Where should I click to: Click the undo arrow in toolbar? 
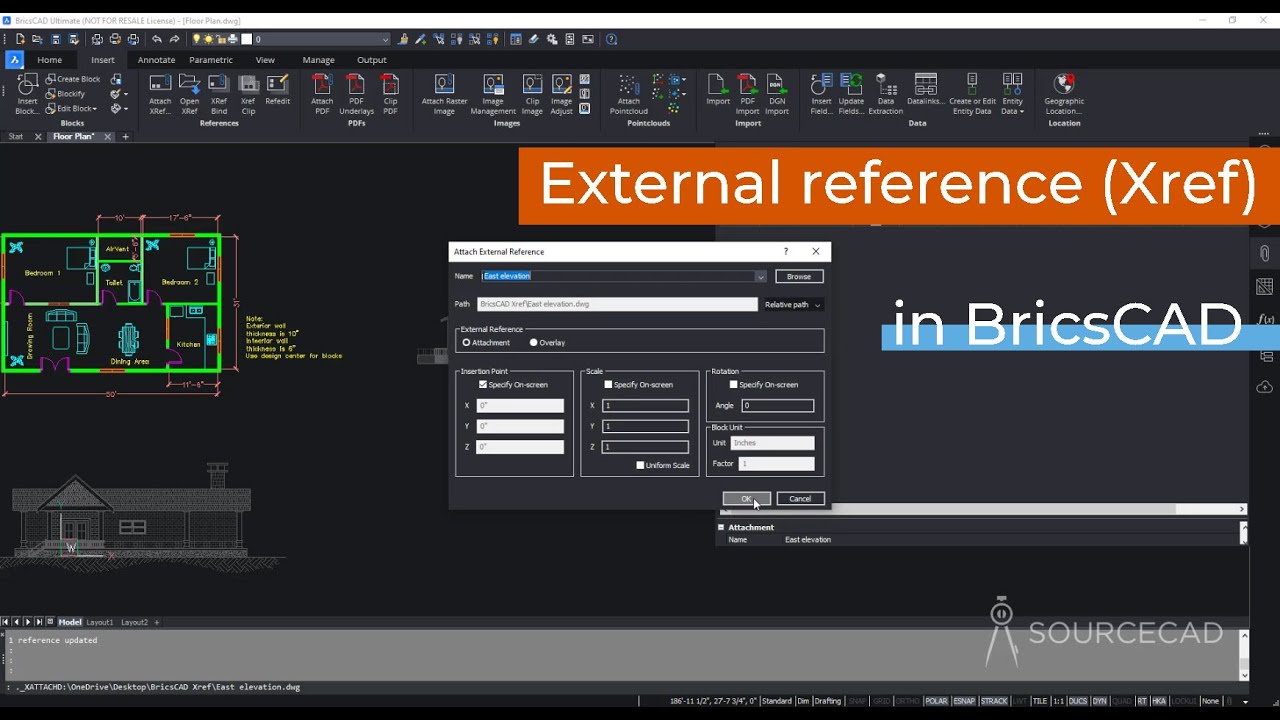coord(157,39)
